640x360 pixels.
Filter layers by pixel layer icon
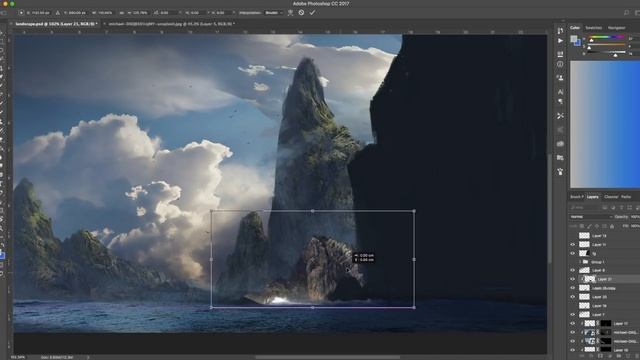[x=605, y=208]
